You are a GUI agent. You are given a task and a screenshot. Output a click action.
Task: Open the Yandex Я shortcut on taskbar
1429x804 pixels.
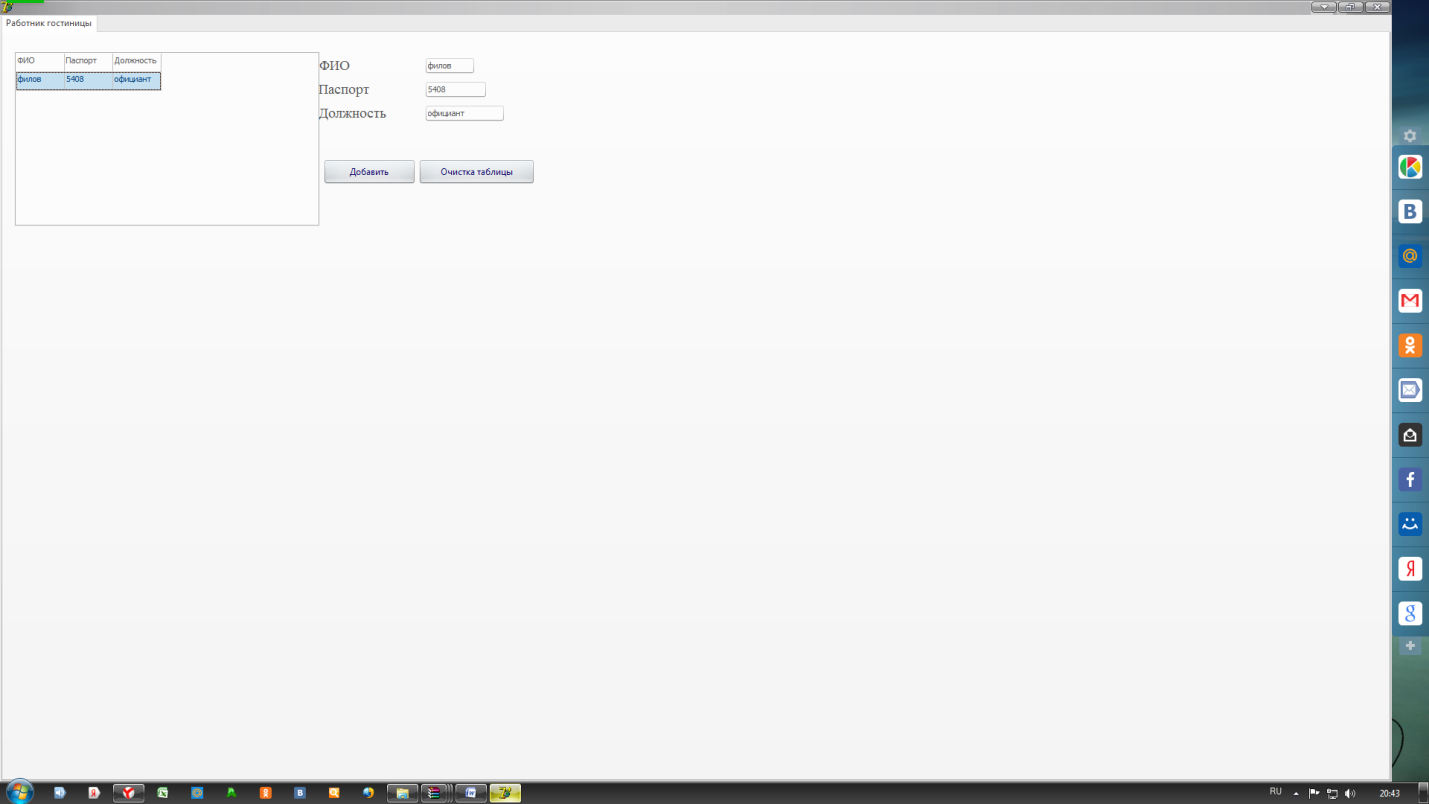(x=93, y=793)
